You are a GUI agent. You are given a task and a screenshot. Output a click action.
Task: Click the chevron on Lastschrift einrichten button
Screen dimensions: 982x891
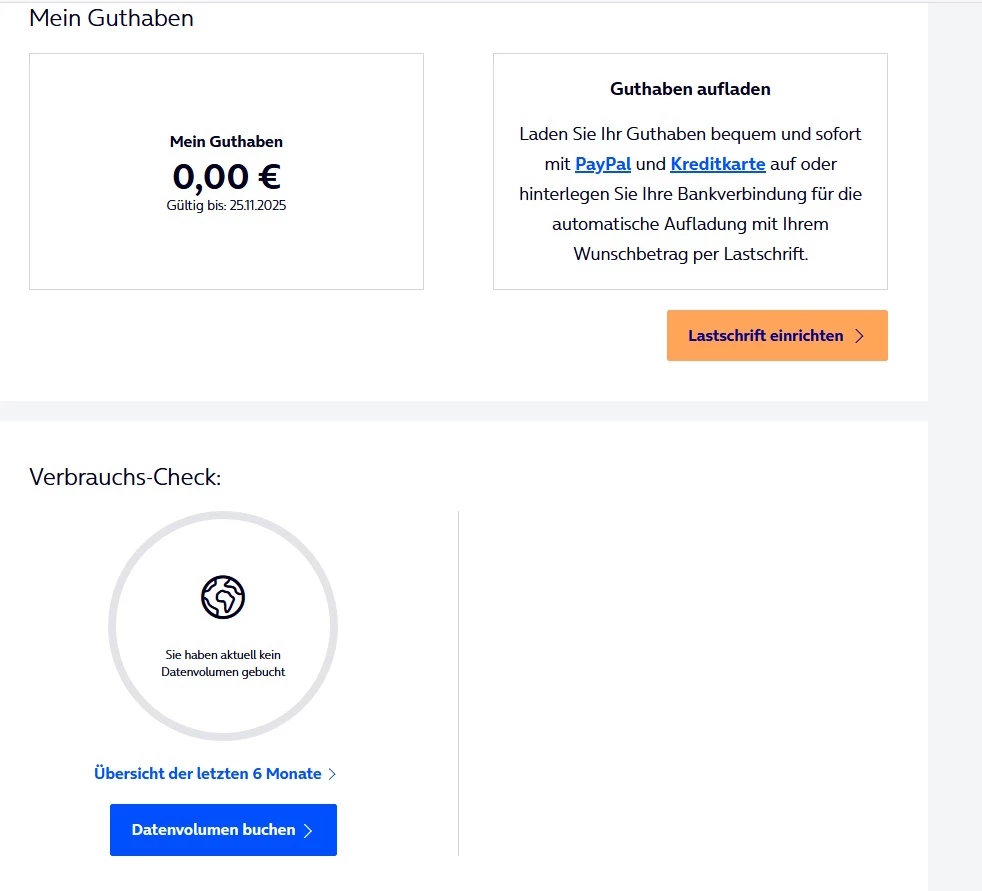point(859,336)
